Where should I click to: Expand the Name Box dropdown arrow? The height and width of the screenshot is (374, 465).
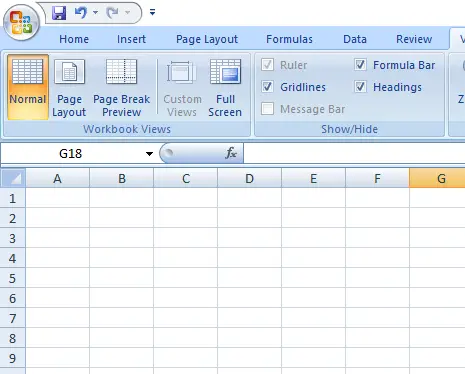point(149,154)
